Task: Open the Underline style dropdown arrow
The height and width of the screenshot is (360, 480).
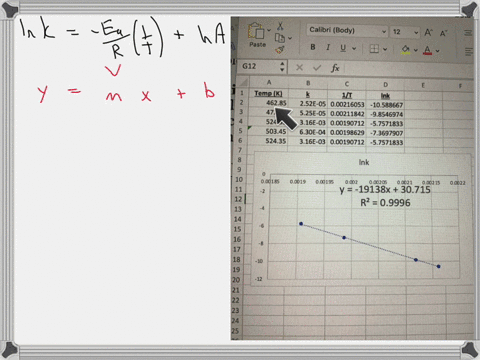Action: pos(354,49)
